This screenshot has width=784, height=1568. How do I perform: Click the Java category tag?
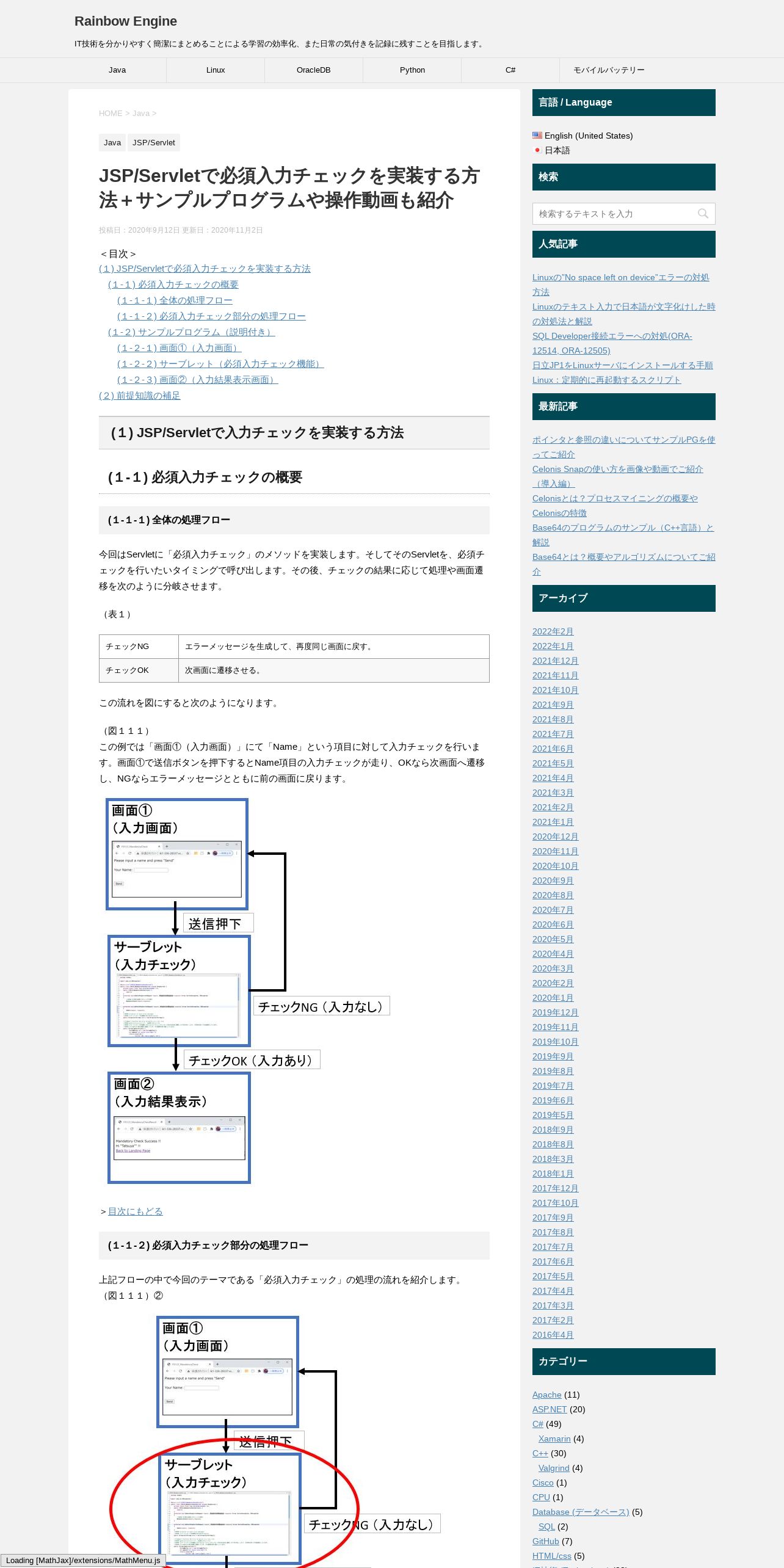coord(112,143)
